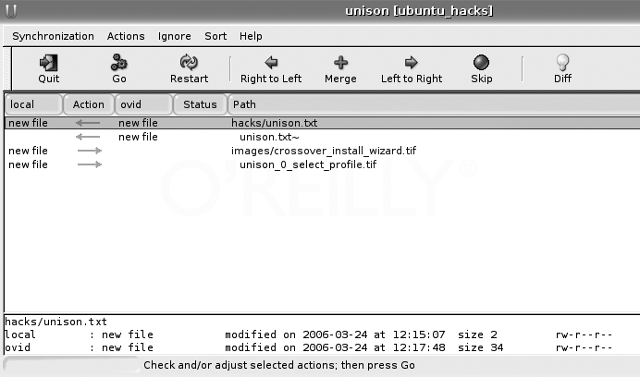Click the Skip ball icon
This screenshot has height=377, width=640.
click(x=481, y=62)
